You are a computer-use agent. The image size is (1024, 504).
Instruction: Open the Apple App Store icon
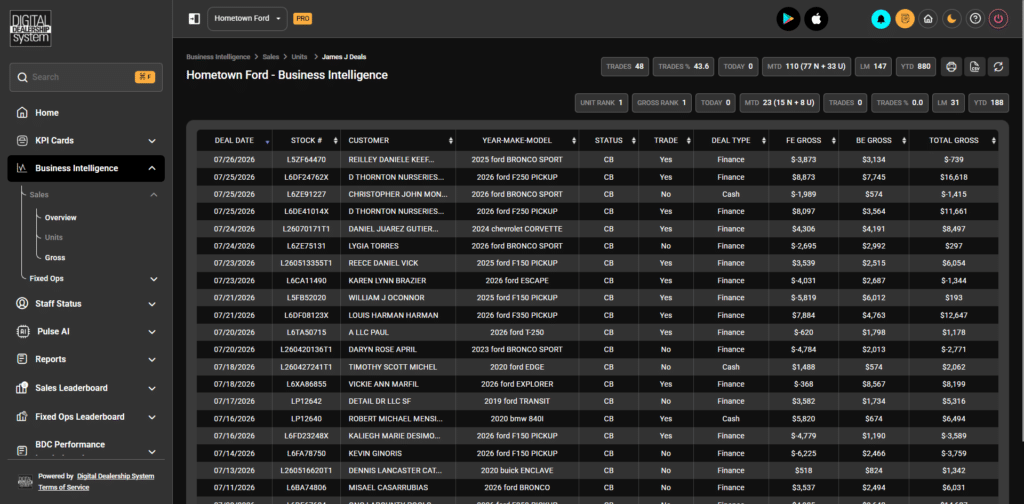[816, 19]
